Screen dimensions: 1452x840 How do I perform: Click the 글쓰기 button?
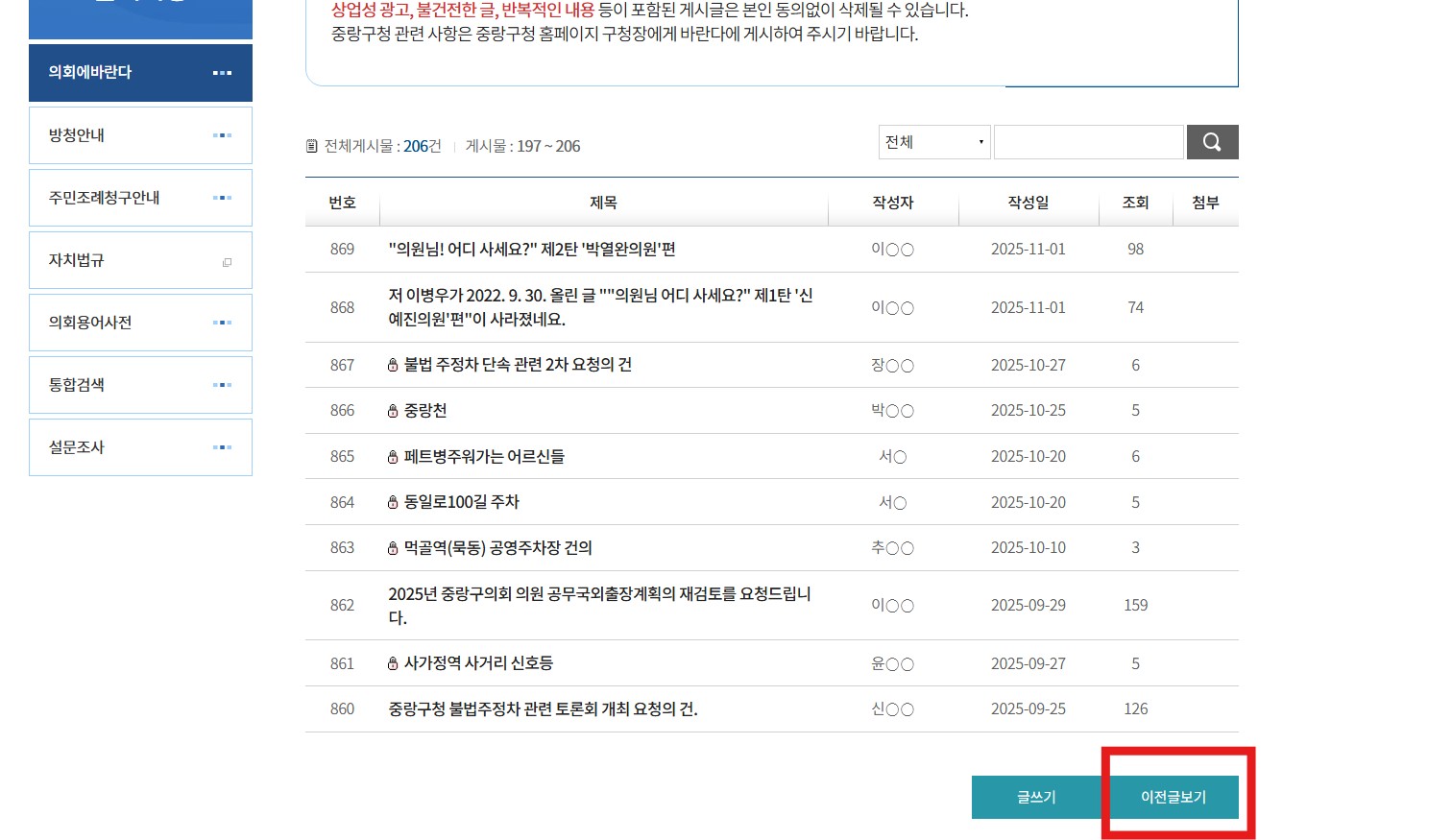pyautogui.click(x=1036, y=797)
